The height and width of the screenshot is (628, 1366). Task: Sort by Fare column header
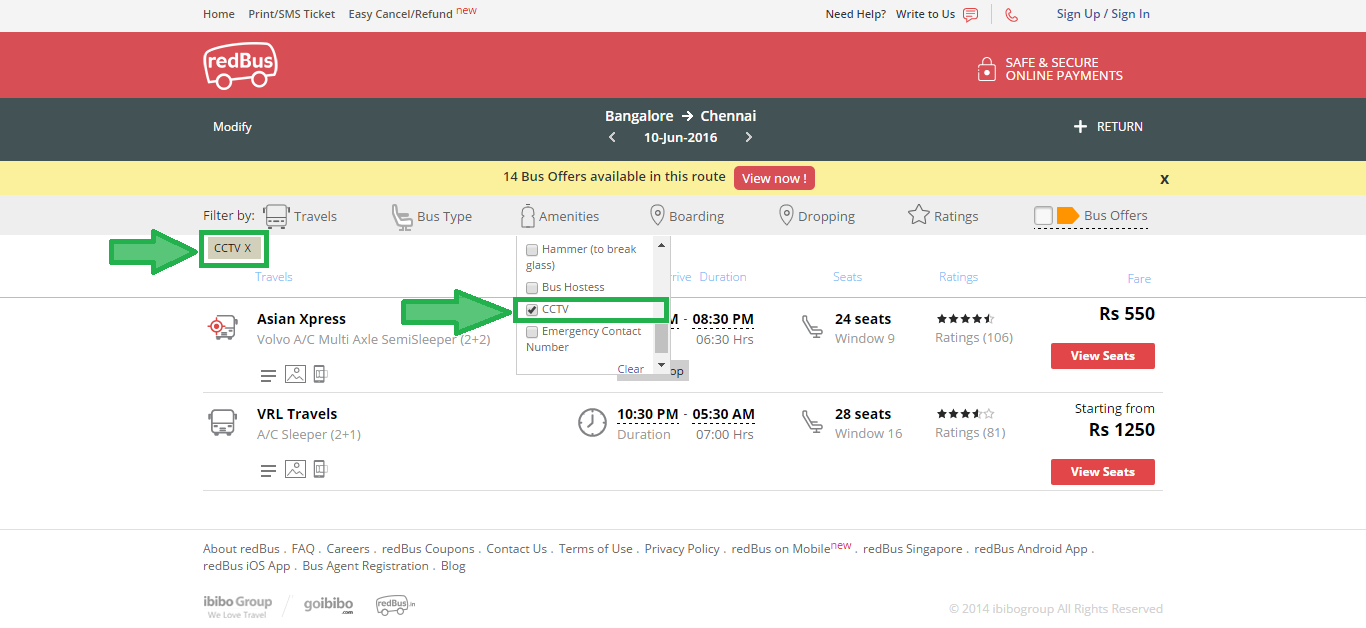tap(1139, 279)
